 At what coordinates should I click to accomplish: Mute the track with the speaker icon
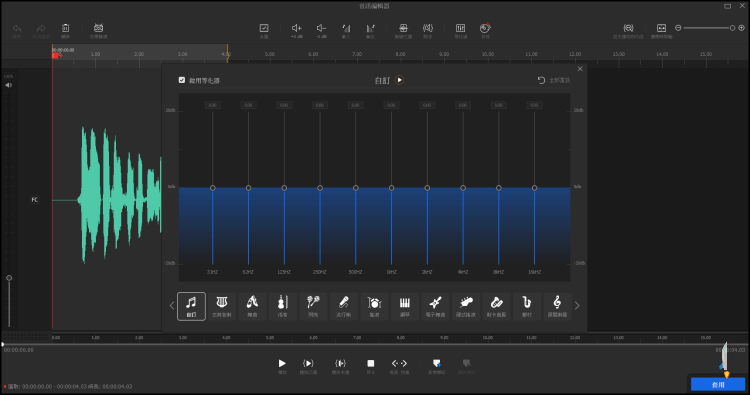[x=9, y=85]
